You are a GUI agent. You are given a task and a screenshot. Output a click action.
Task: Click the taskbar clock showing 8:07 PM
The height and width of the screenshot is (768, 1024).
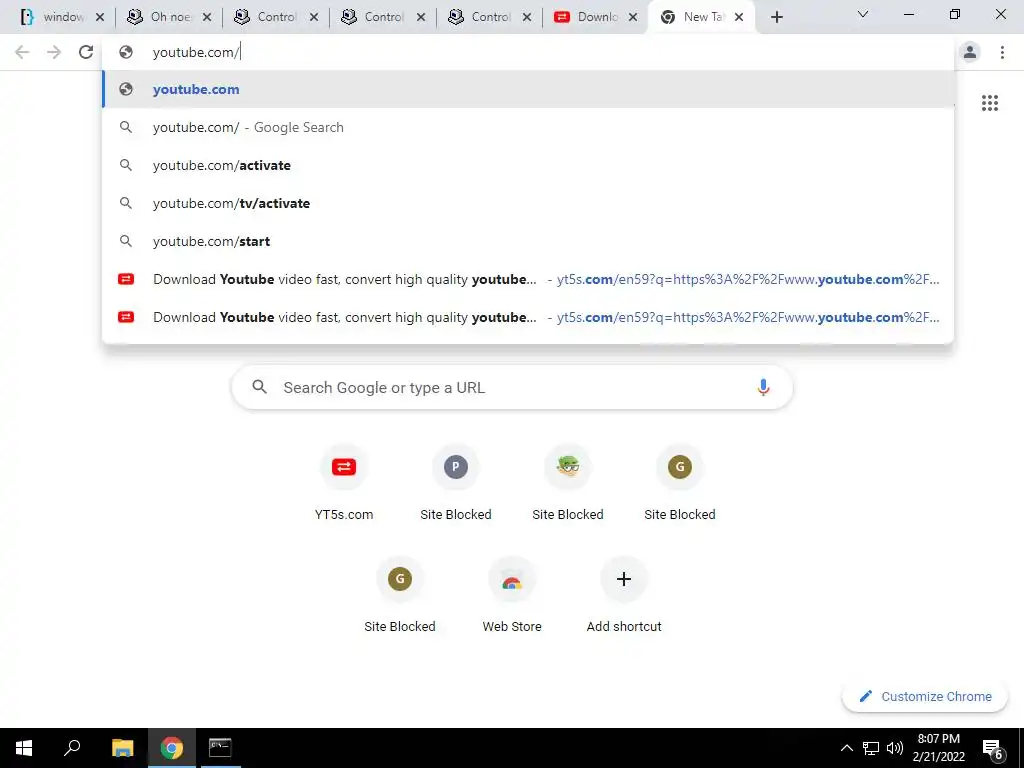938,748
